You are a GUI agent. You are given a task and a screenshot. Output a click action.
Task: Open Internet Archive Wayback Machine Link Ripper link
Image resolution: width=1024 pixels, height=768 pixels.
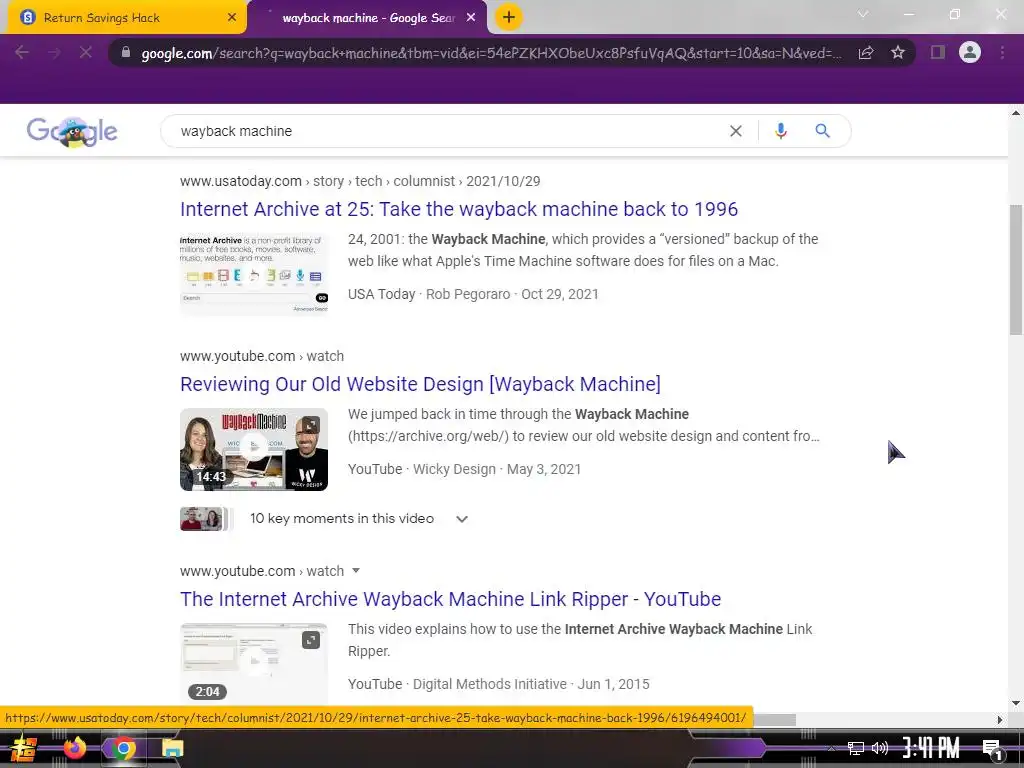(450, 599)
